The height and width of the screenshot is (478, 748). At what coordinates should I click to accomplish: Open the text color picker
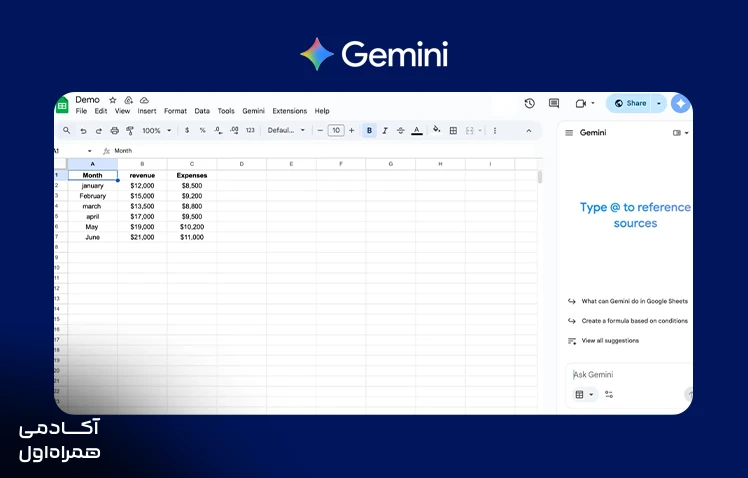click(416, 130)
